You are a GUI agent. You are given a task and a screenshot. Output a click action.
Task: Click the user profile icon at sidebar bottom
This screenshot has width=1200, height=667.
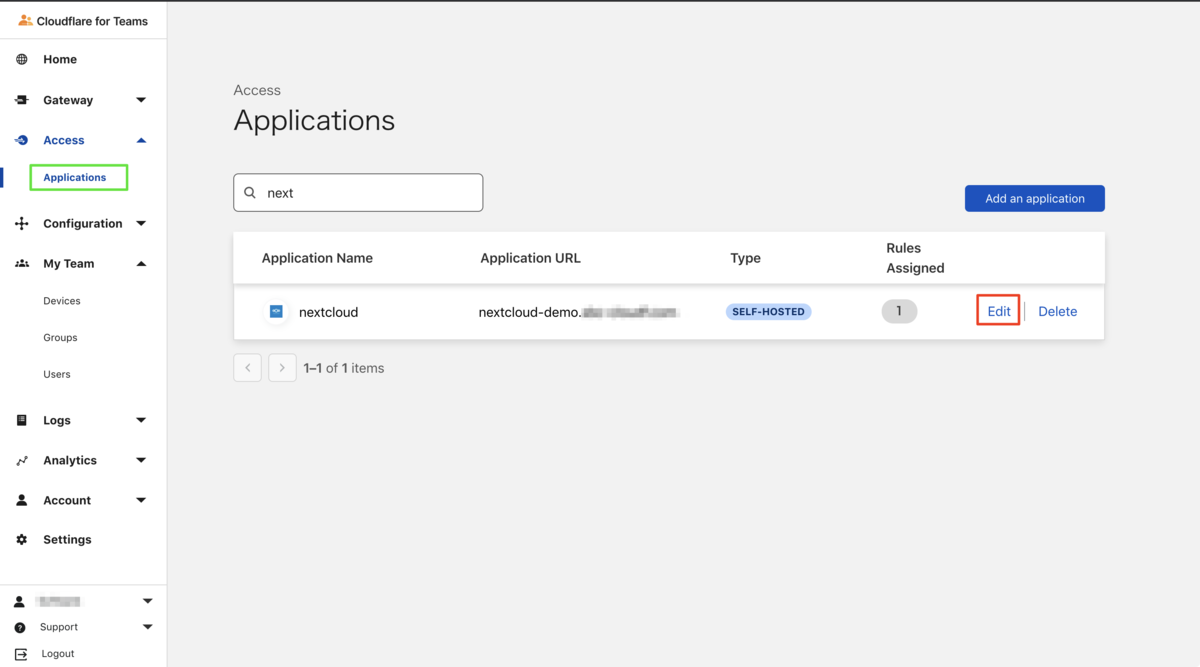point(19,601)
